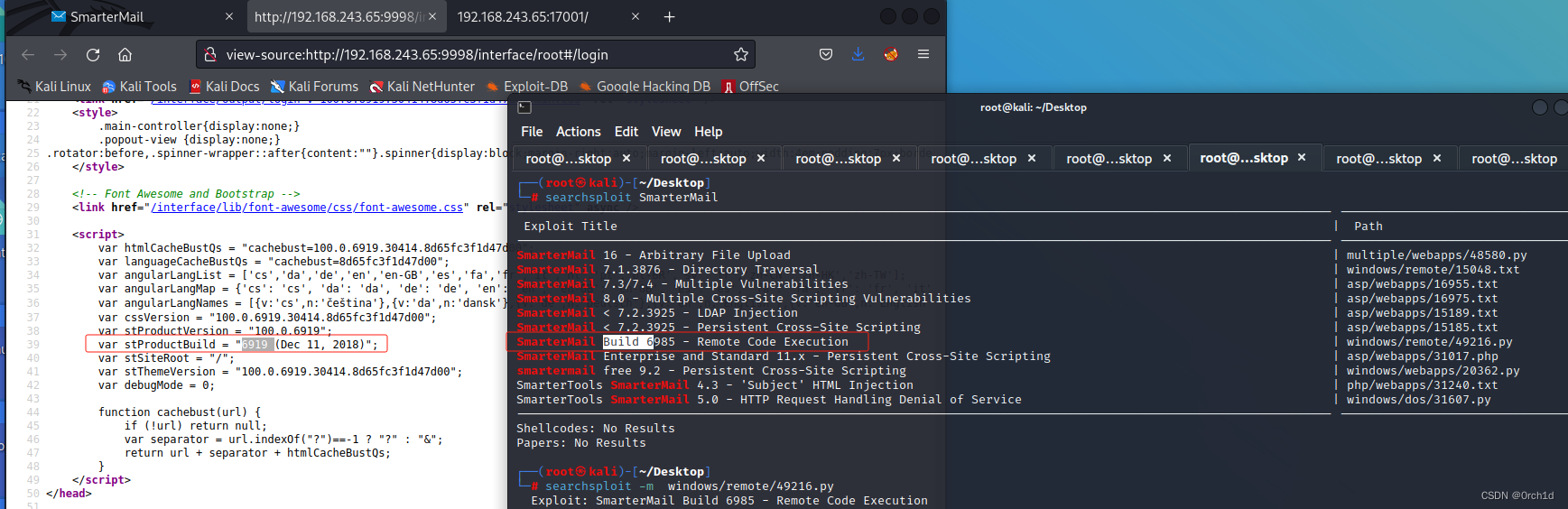Click the 'searchsploit SmarterMail' command line
The height and width of the screenshot is (509, 1568).
coord(632,198)
